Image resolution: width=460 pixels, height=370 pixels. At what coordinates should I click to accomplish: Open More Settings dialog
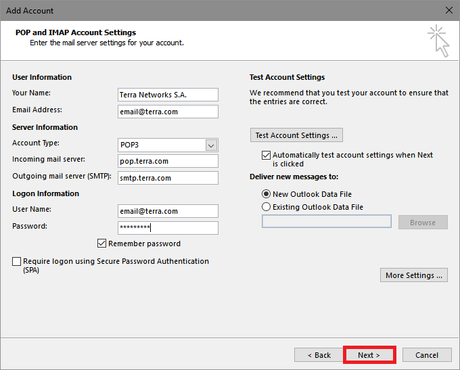(414, 275)
